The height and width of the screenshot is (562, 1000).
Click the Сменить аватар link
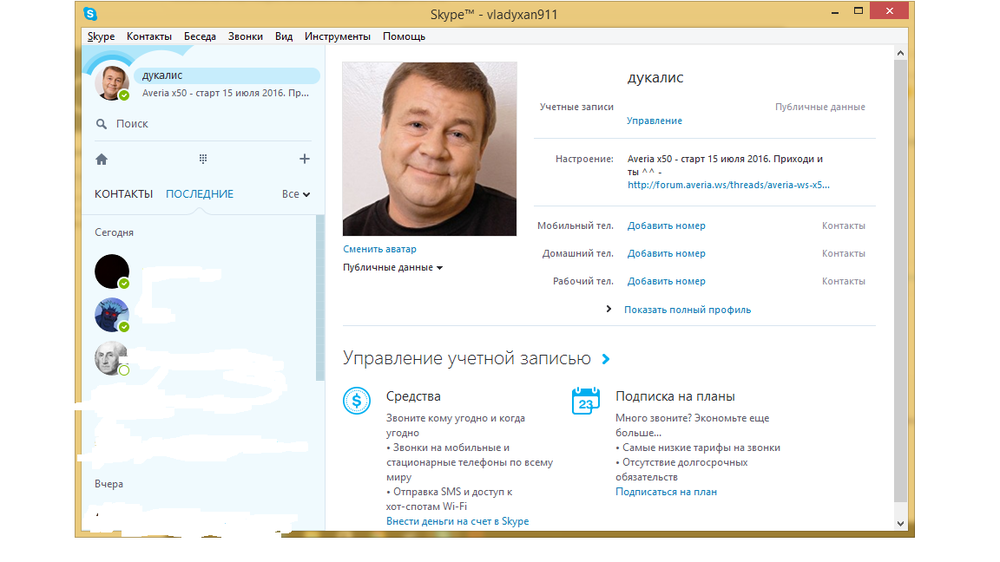pos(379,249)
